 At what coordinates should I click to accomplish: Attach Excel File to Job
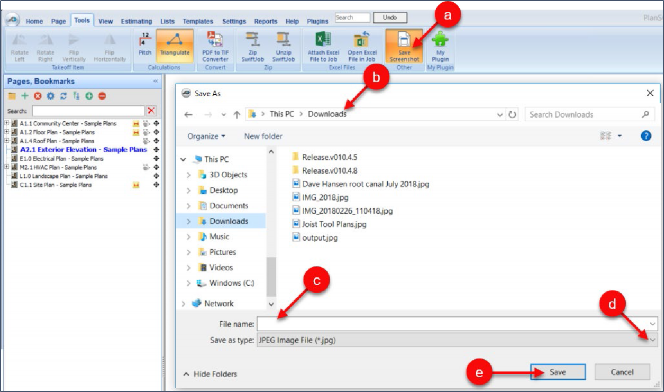(x=324, y=46)
